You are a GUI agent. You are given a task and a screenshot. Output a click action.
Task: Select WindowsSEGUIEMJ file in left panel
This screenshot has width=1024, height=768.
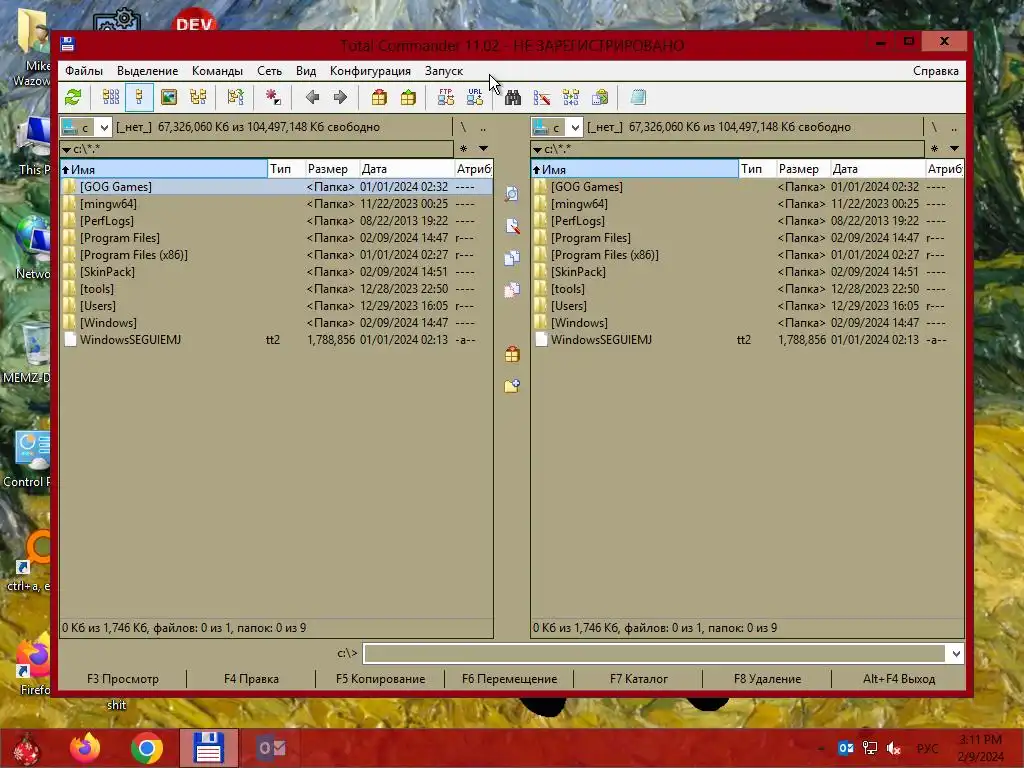click(276, 340)
